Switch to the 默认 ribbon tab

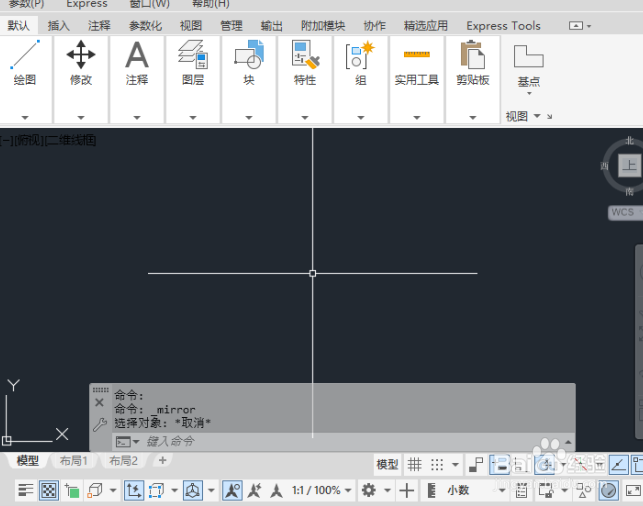(18, 26)
